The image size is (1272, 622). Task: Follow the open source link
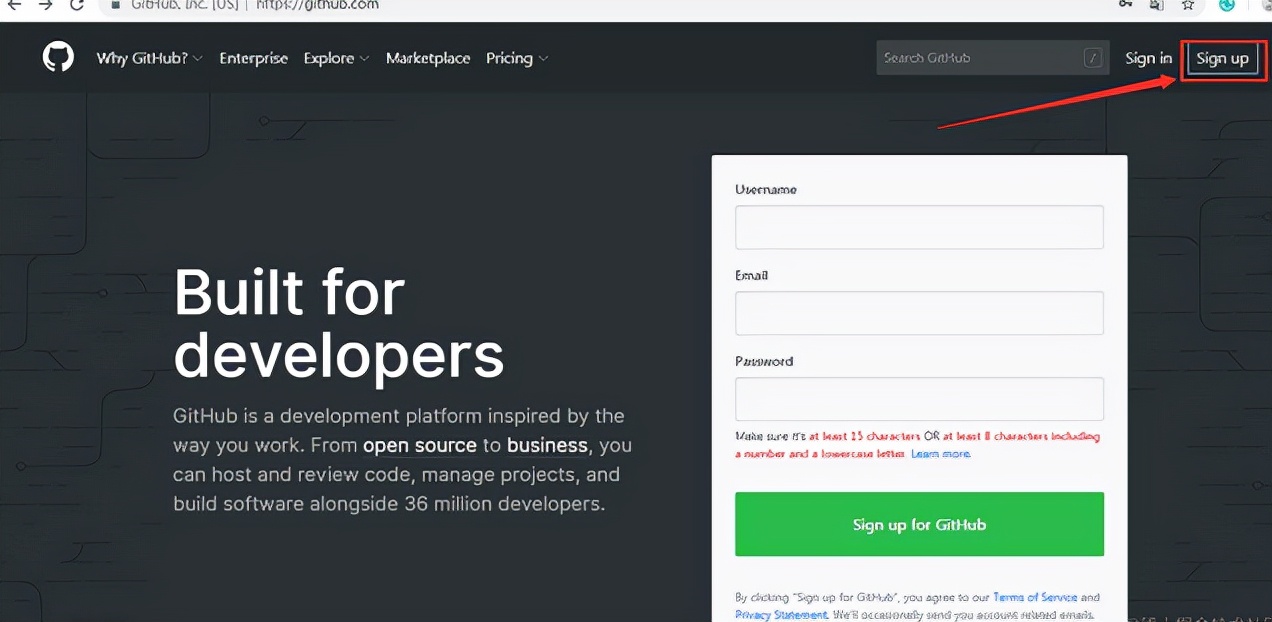coord(420,445)
